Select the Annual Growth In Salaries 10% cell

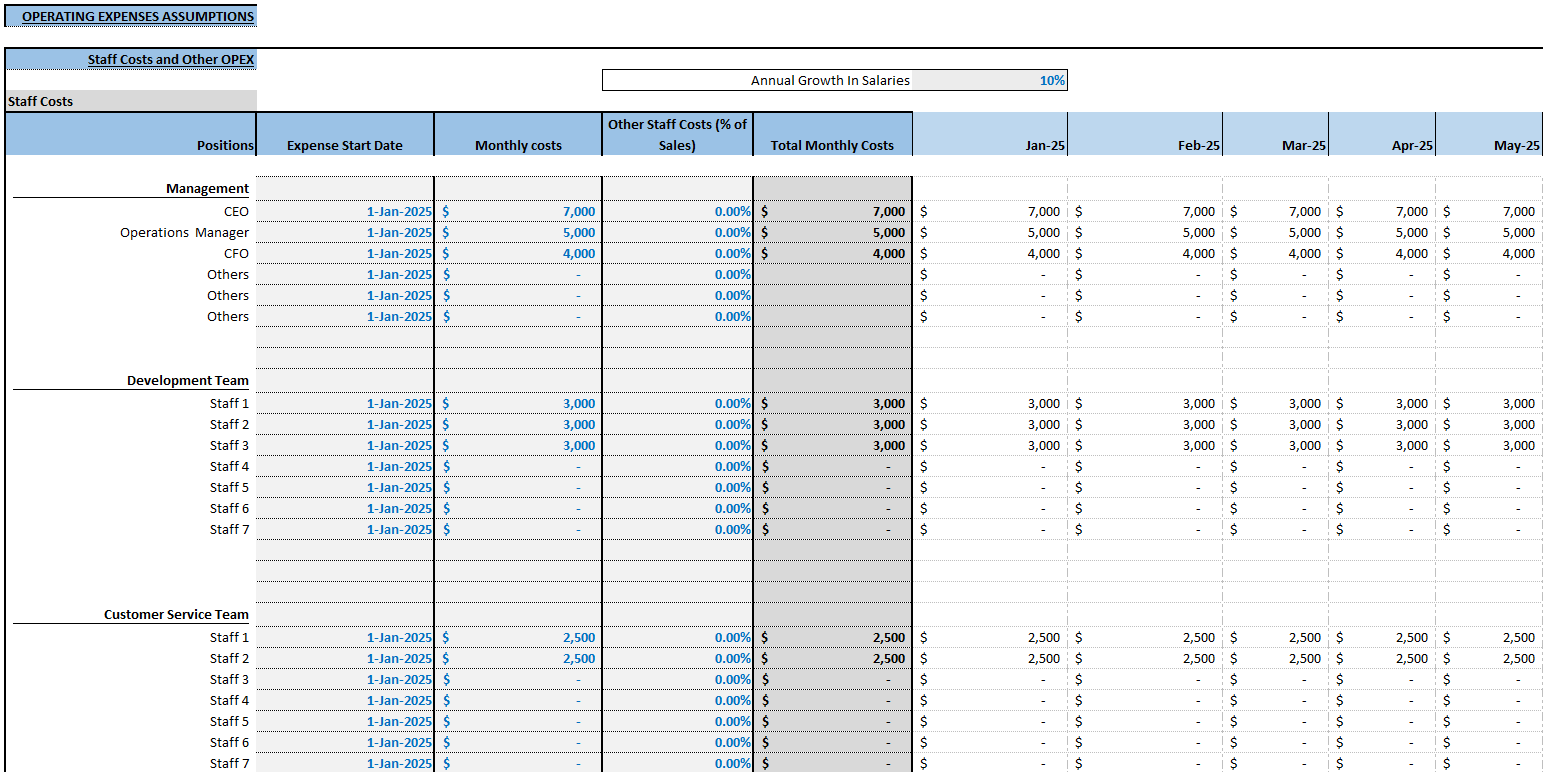pos(989,80)
